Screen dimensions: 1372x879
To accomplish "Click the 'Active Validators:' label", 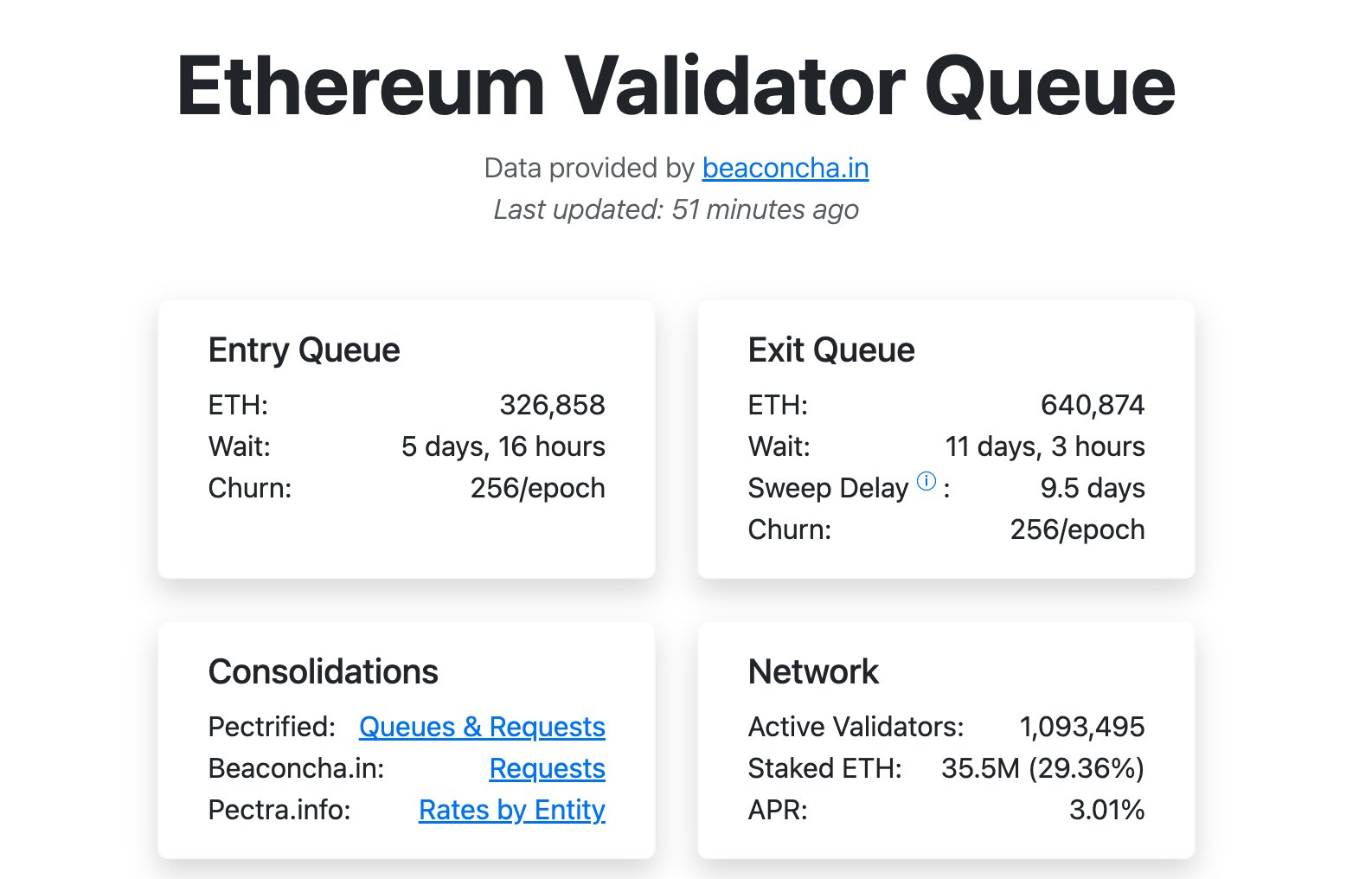I will (x=856, y=727).
